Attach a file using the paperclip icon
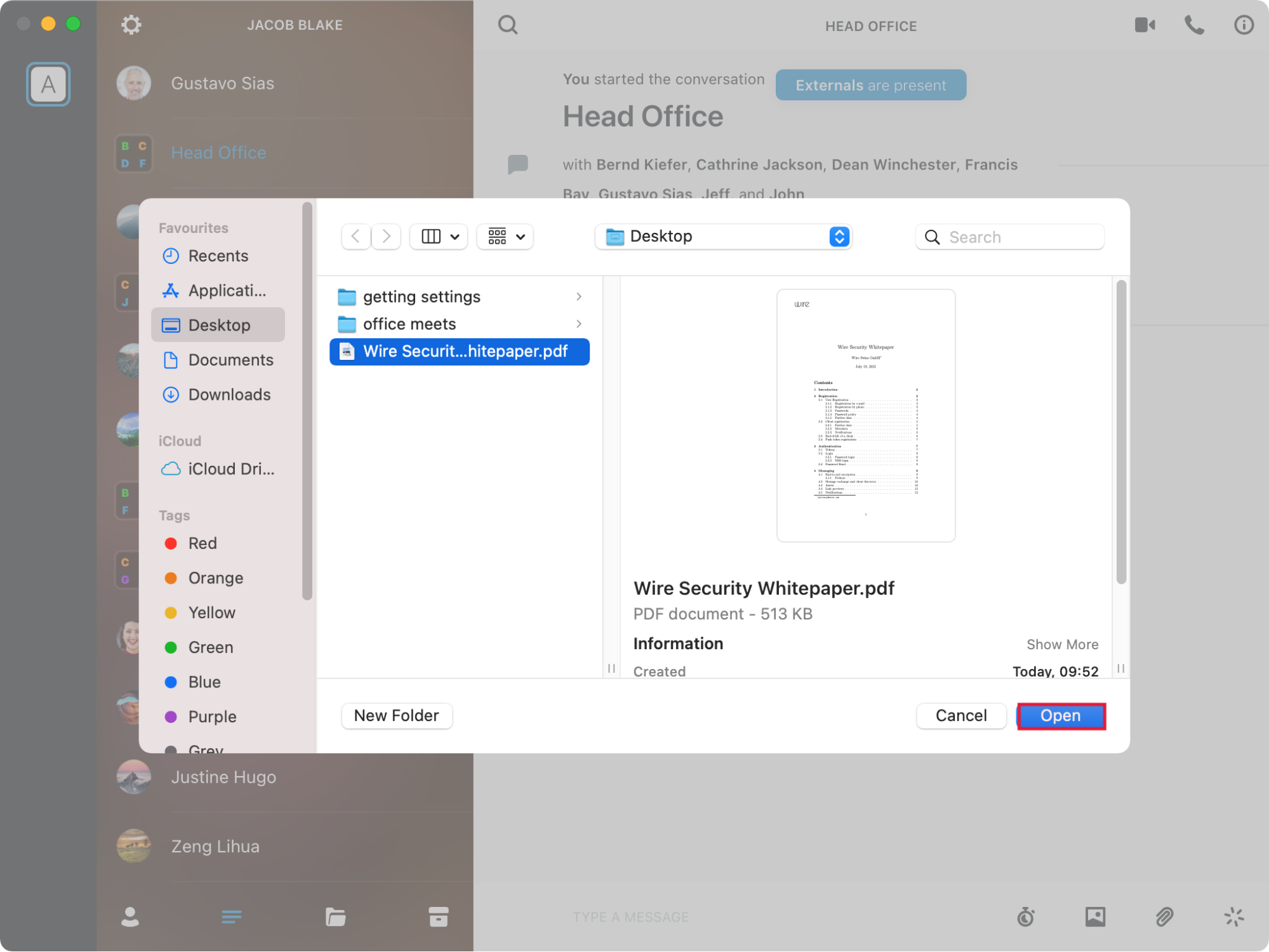Viewport: 1269px width, 952px height. pos(1164,916)
